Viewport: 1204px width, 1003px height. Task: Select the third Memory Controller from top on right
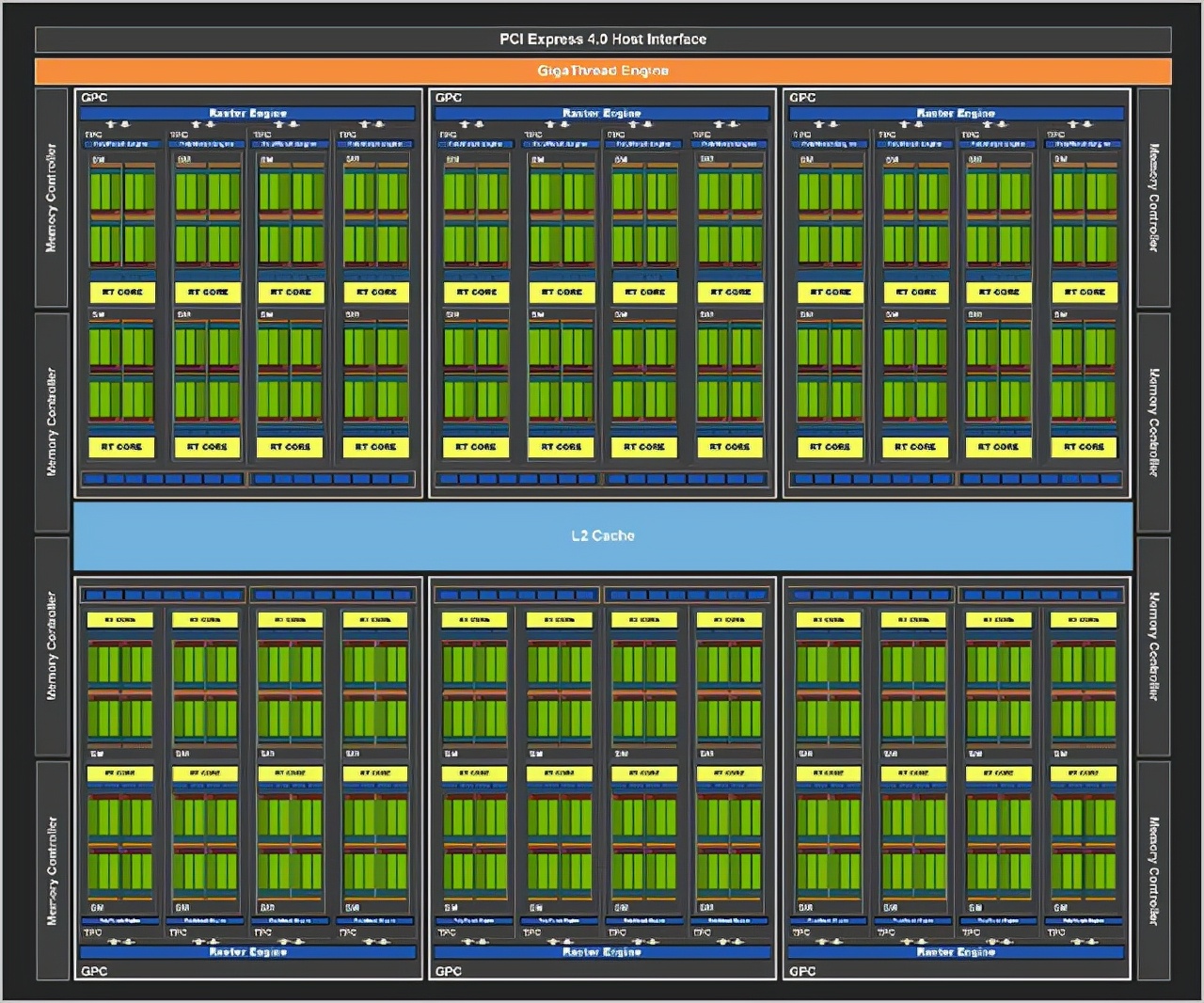[1154, 645]
